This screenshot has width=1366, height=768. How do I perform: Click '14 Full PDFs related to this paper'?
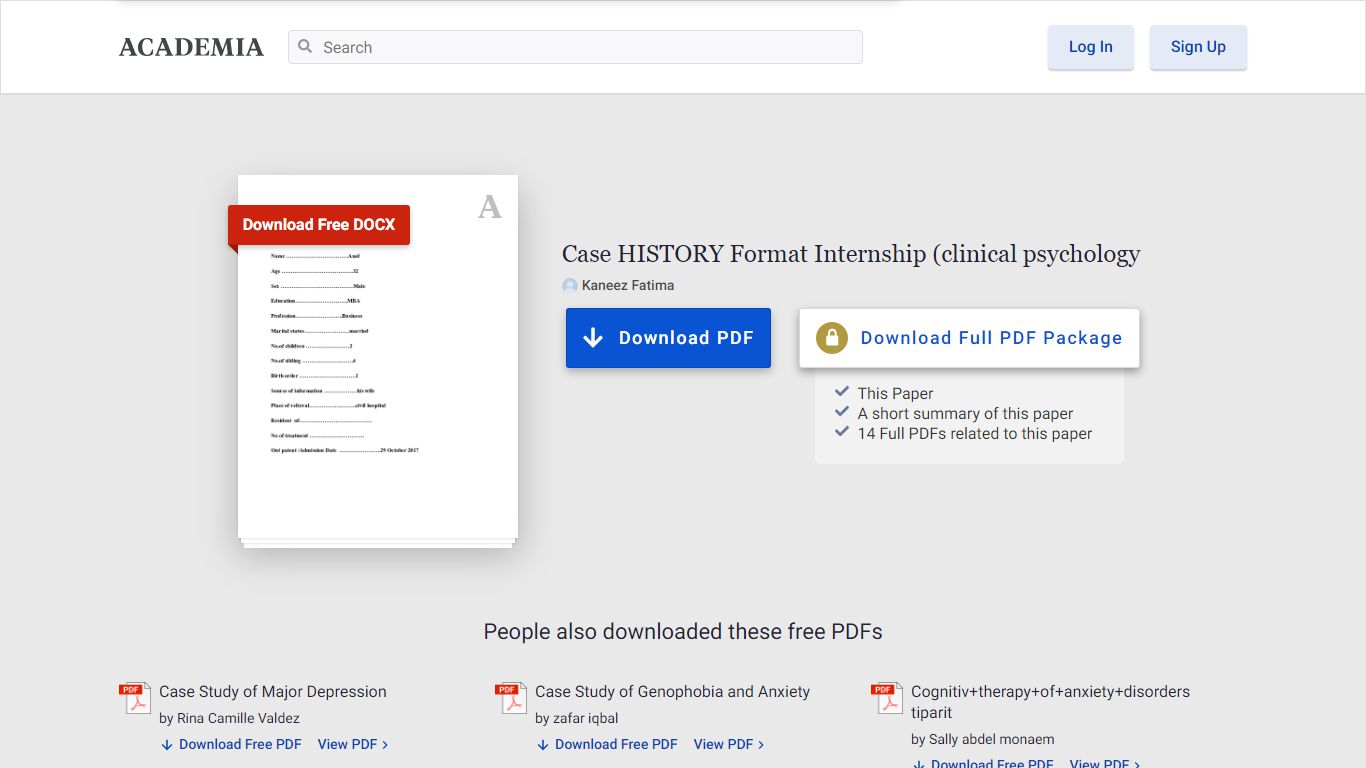coord(975,434)
